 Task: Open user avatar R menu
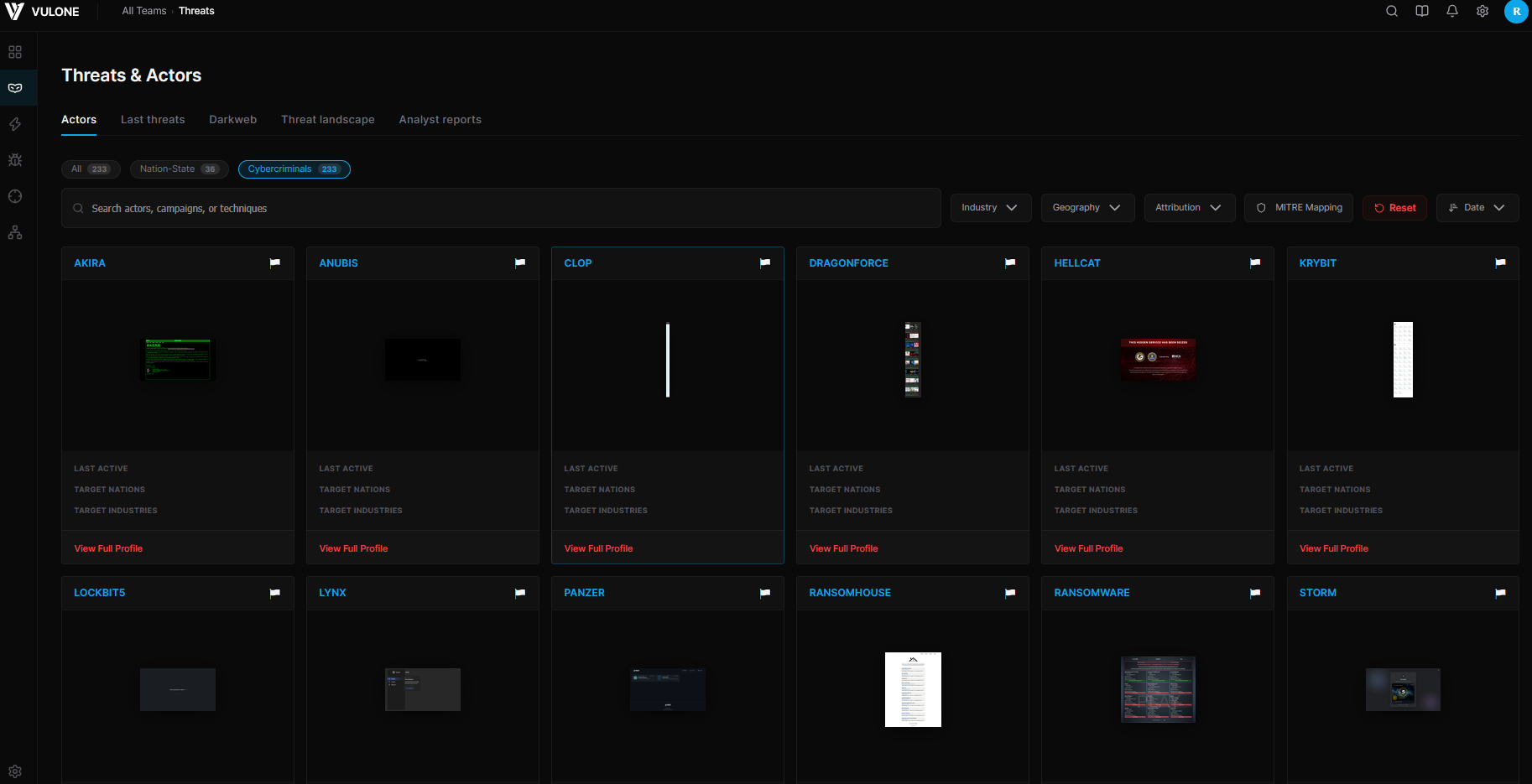pos(1516,12)
